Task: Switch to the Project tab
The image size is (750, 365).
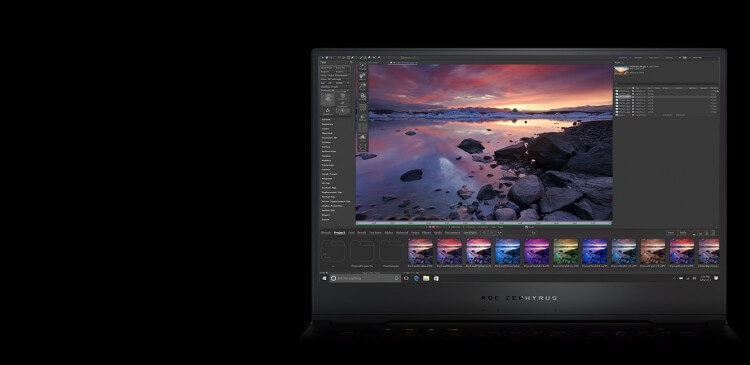Action: click(340, 233)
